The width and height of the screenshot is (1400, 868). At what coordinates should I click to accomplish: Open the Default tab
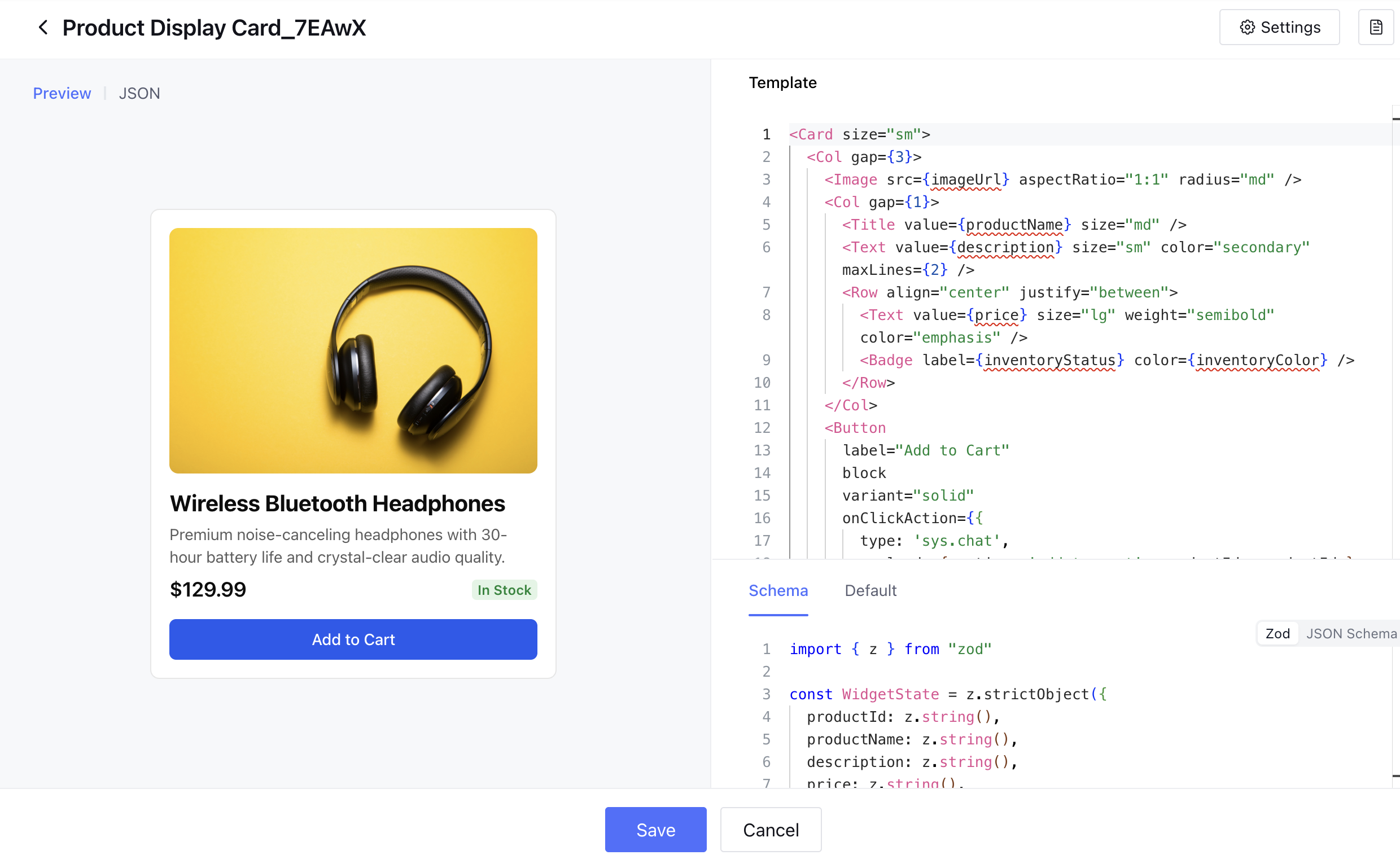(x=870, y=590)
